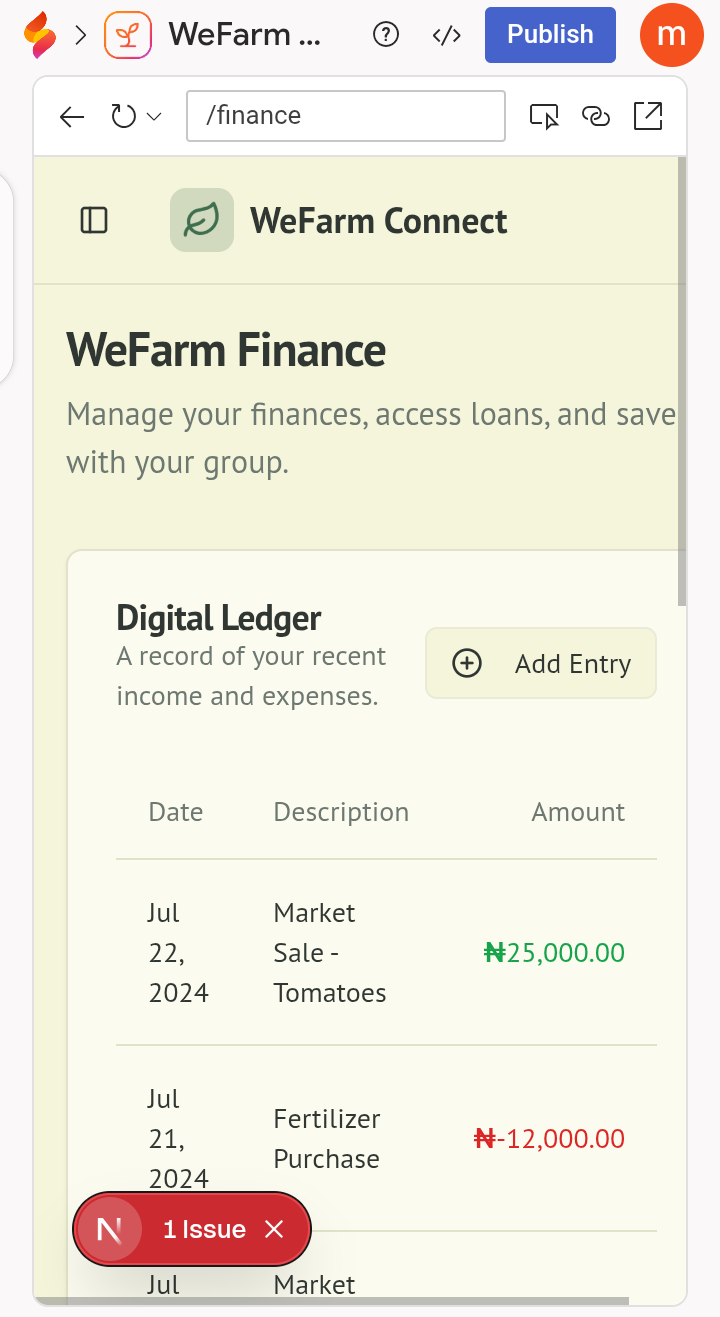Focus the /finance URL field
720x1317 pixels.
[345, 116]
